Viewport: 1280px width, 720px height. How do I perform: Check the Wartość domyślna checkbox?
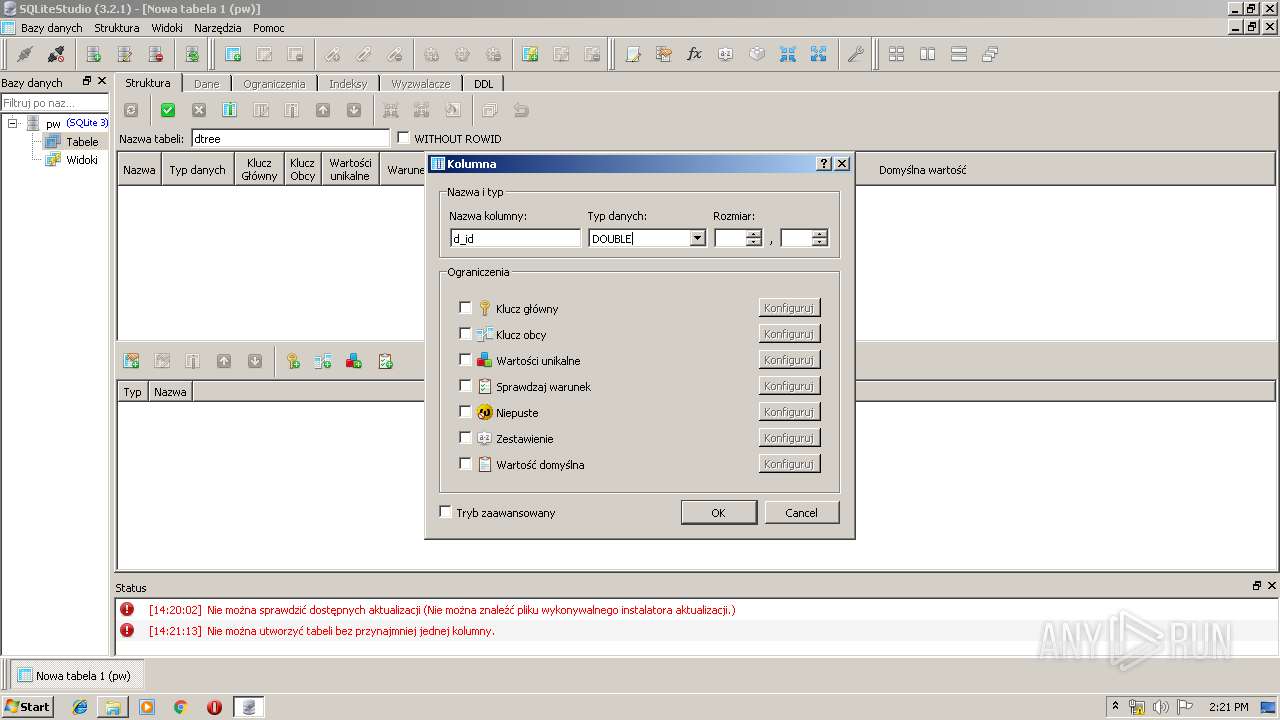point(465,464)
